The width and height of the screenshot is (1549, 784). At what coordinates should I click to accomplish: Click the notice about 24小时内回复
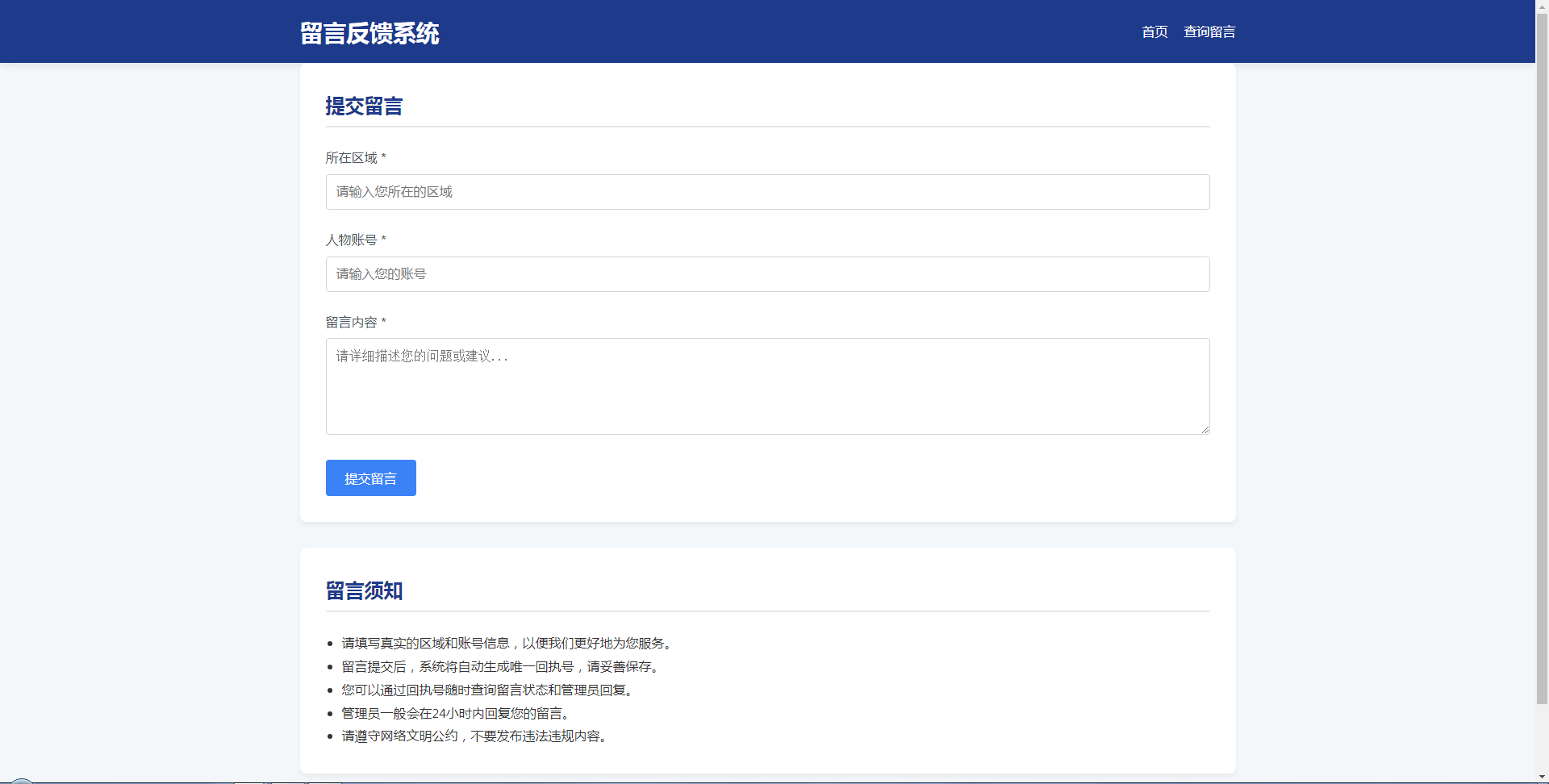(457, 714)
